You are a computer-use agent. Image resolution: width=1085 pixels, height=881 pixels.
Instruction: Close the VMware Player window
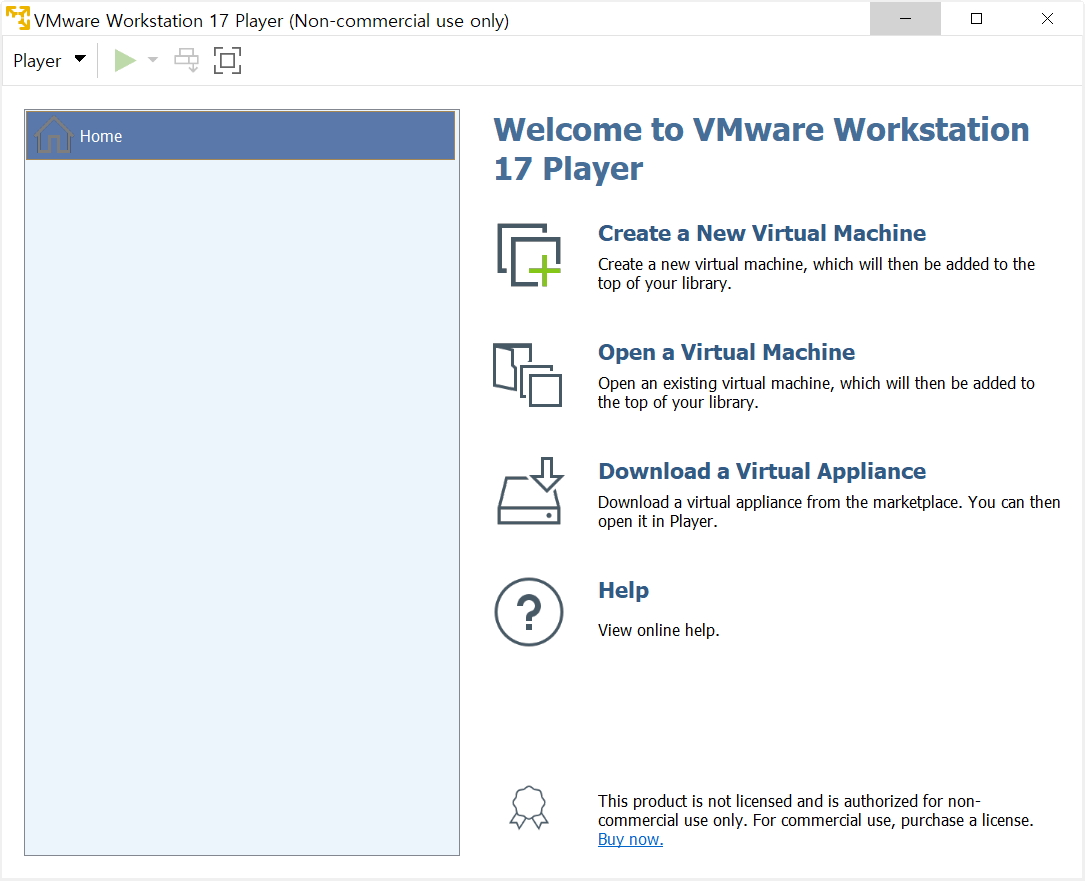[1048, 19]
